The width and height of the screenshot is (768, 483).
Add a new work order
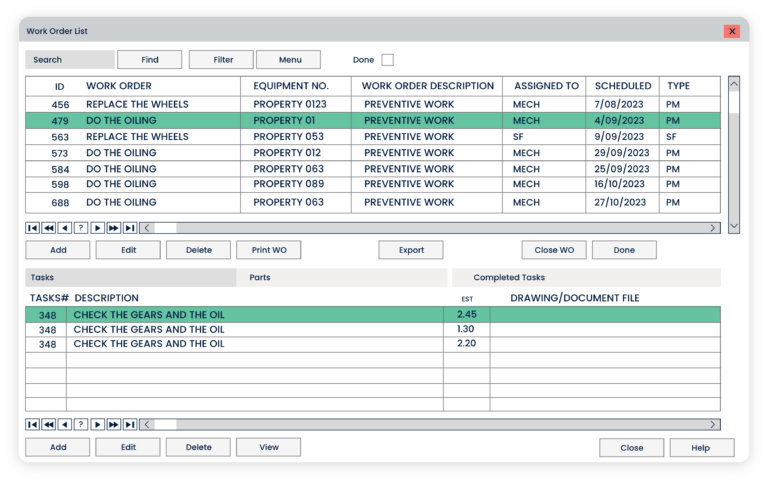pyautogui.click(x=58, y=250)
